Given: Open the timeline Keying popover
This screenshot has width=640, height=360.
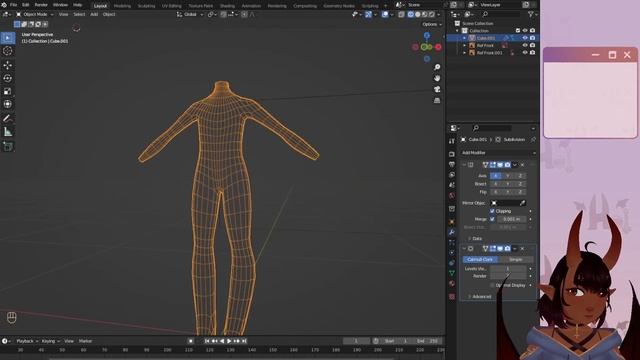Looking at the screenshot, I should point(51,341).
